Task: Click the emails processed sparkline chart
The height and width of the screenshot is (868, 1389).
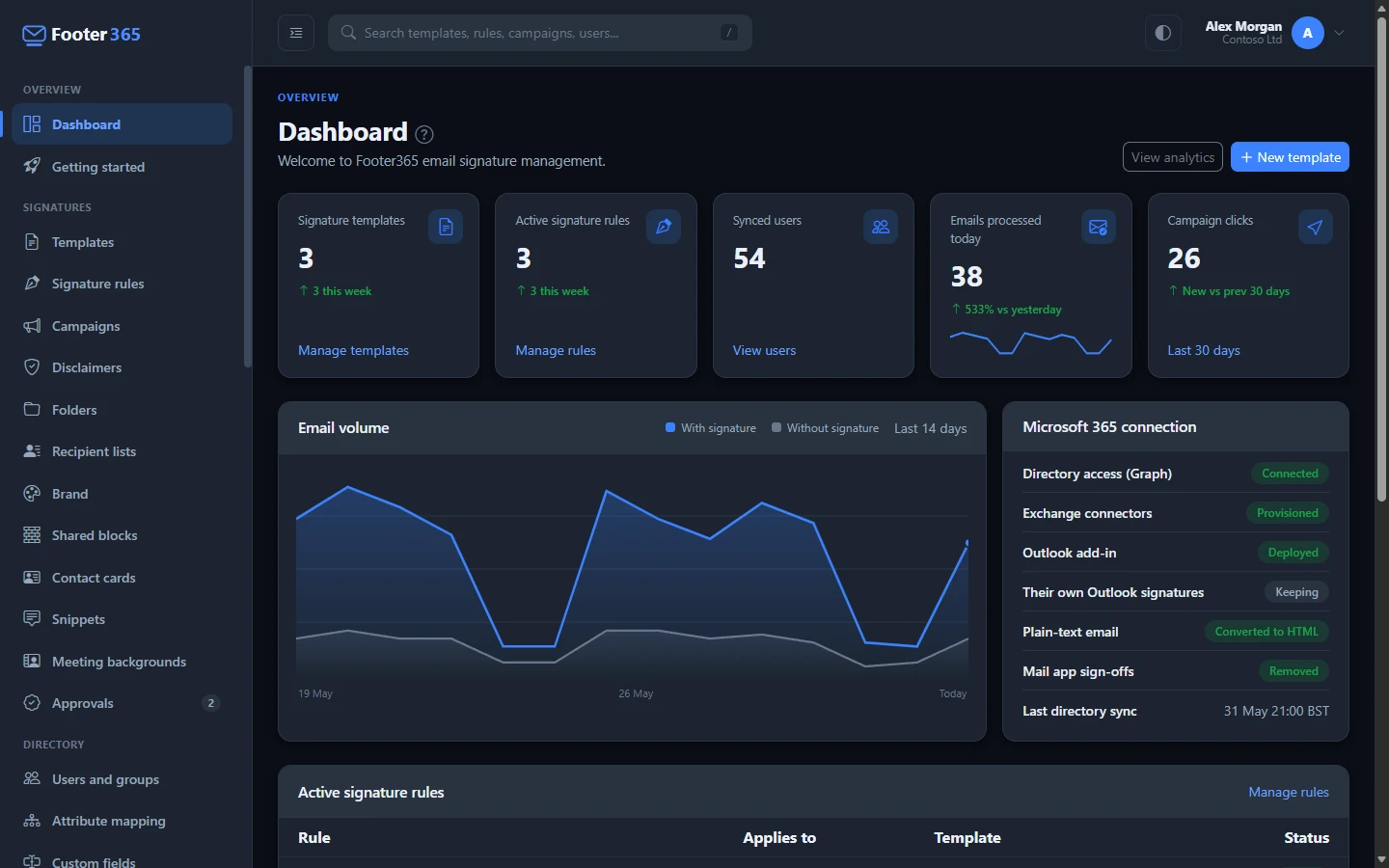Action: [1031, 343]
